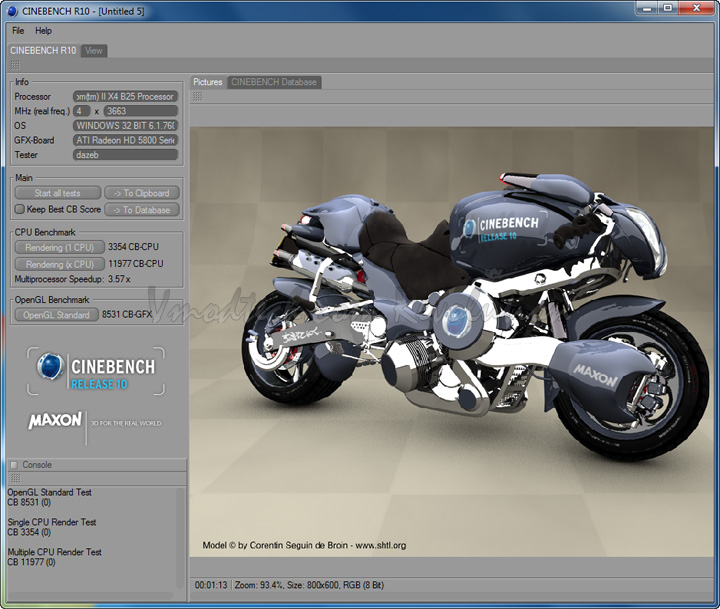Minimize the CINEBENCH window
Image resolution: width=720 pixels, height=609 pixels.
click(647, 8)
